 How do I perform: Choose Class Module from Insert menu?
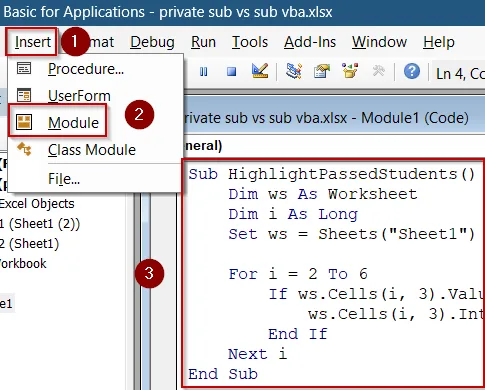(x=95, y=150)
